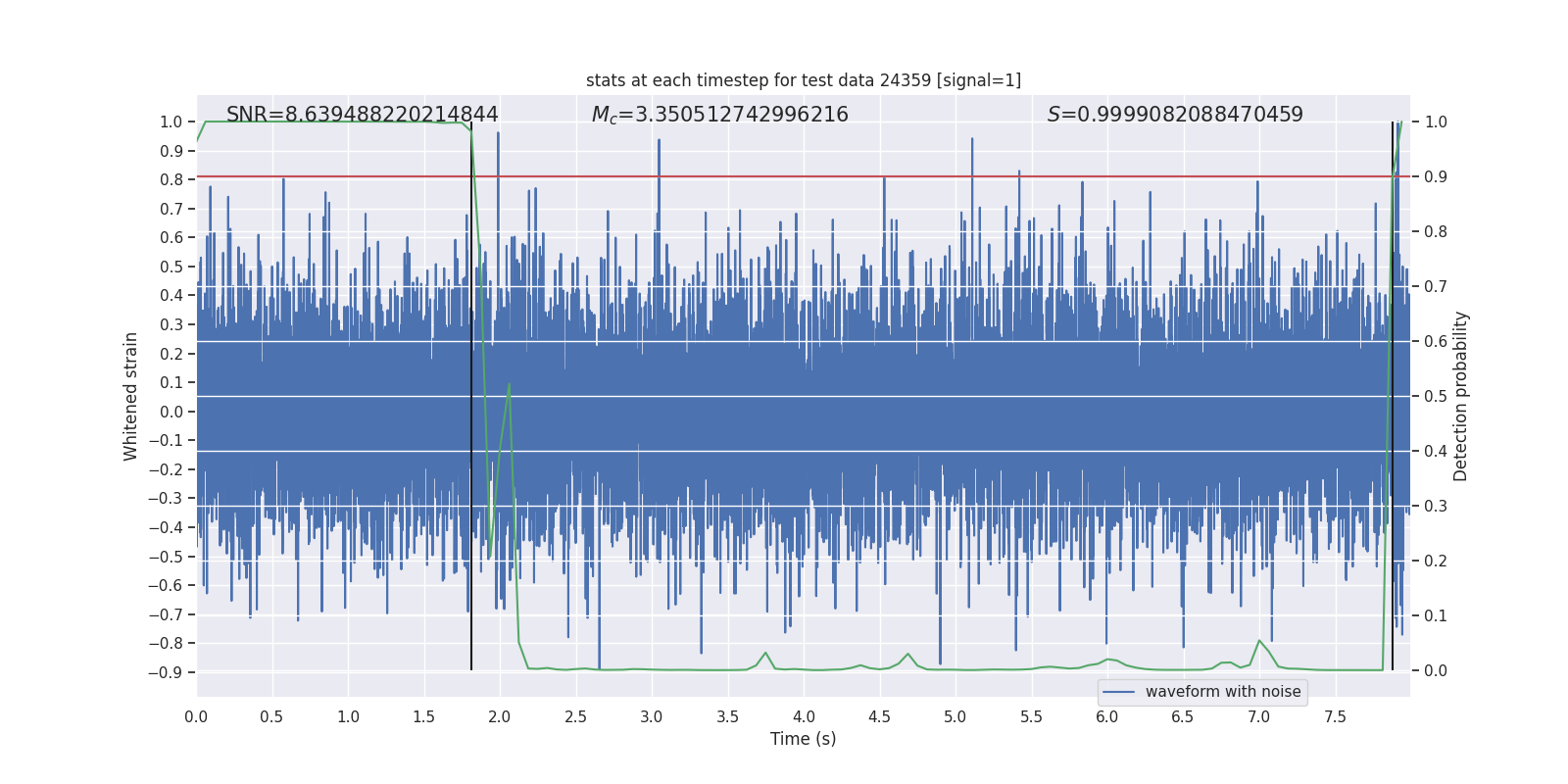Click the chirp mass Mc annotation

(720, 115)
